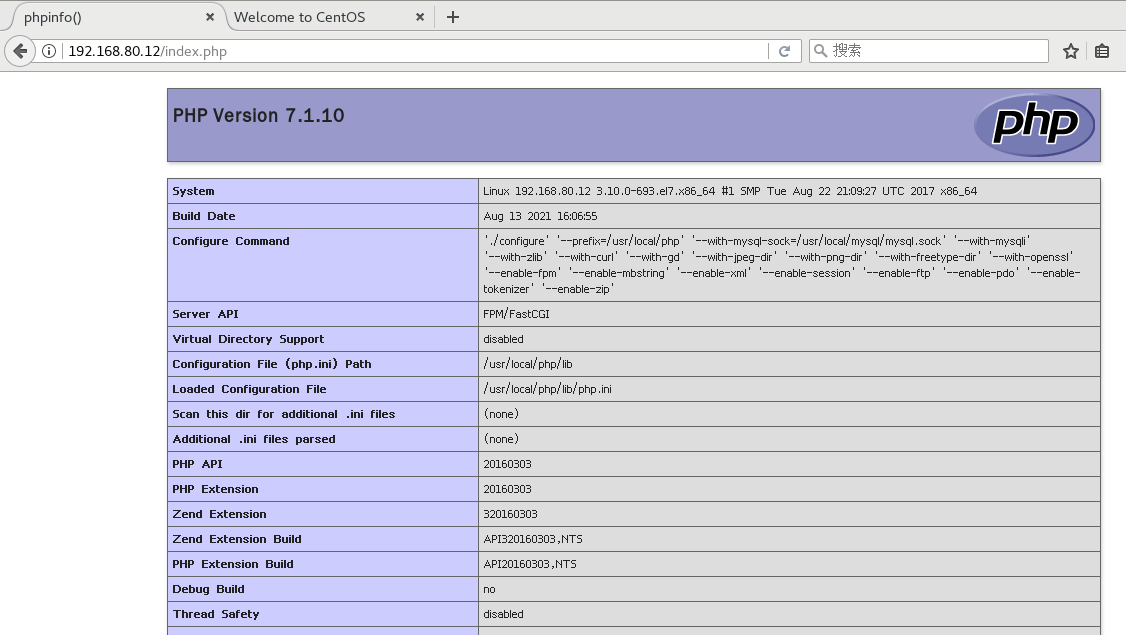The image size is (1126, 635).
Task: Click Virtual Directory Support label
Action: coord(248,339)
